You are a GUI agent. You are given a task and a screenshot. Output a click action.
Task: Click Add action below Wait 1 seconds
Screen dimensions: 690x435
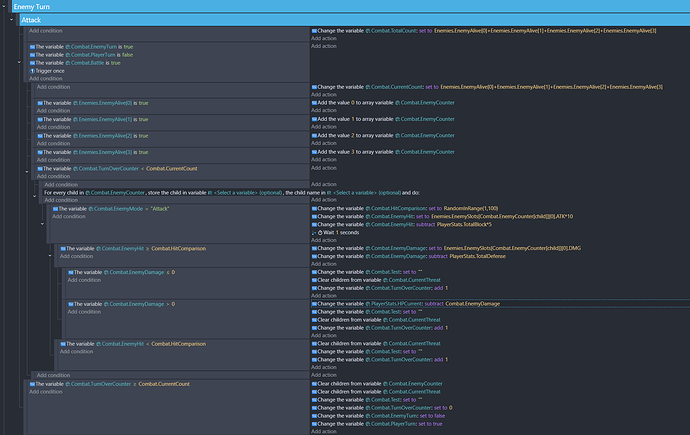pos(324,240)
